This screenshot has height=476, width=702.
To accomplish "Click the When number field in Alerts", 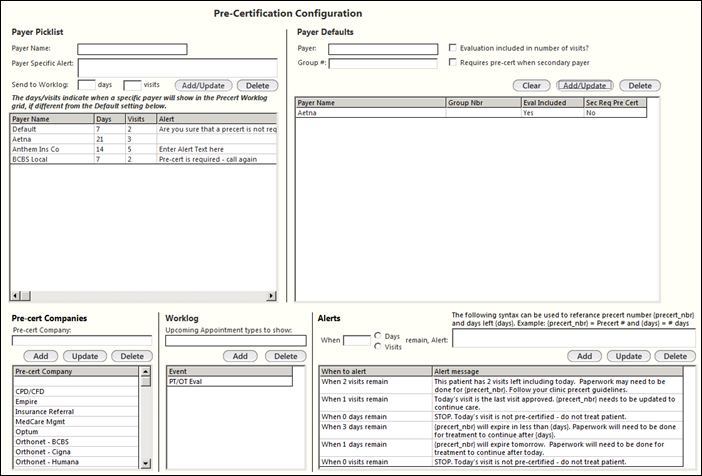I will tap(357, 340).
